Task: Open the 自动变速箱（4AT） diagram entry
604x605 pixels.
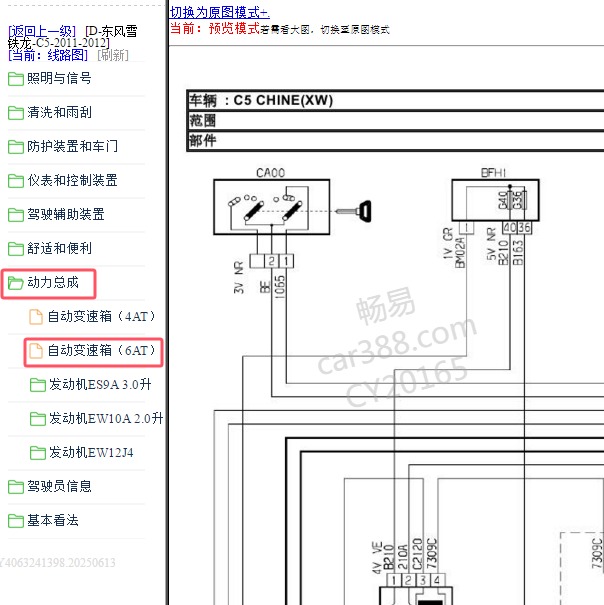Action: point(101,316)
